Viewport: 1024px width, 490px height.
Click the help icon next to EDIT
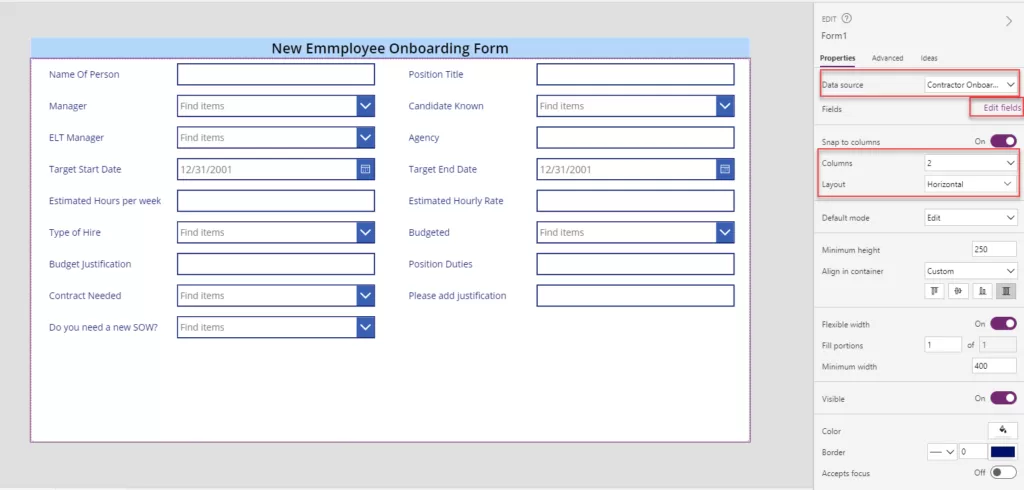[x=847, y=18]
